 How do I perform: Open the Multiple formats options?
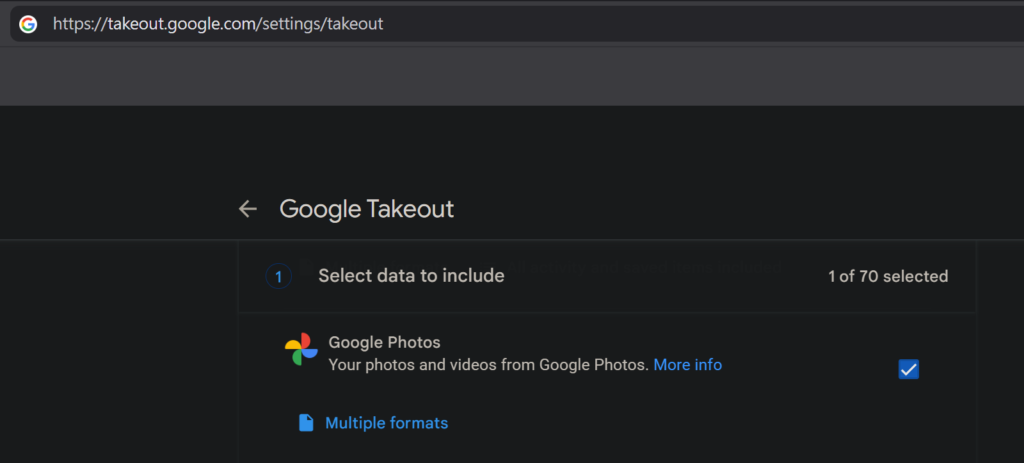click(x=387, y=423)
